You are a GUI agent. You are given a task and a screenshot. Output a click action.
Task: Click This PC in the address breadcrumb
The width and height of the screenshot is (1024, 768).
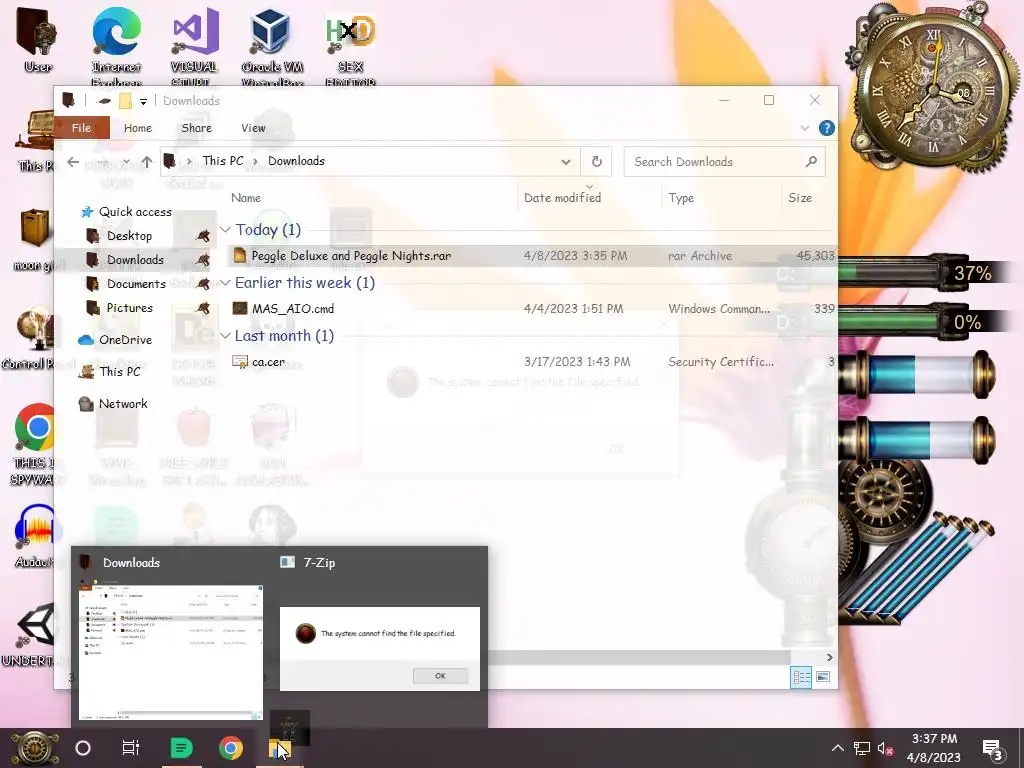click(x=223, y=161)
